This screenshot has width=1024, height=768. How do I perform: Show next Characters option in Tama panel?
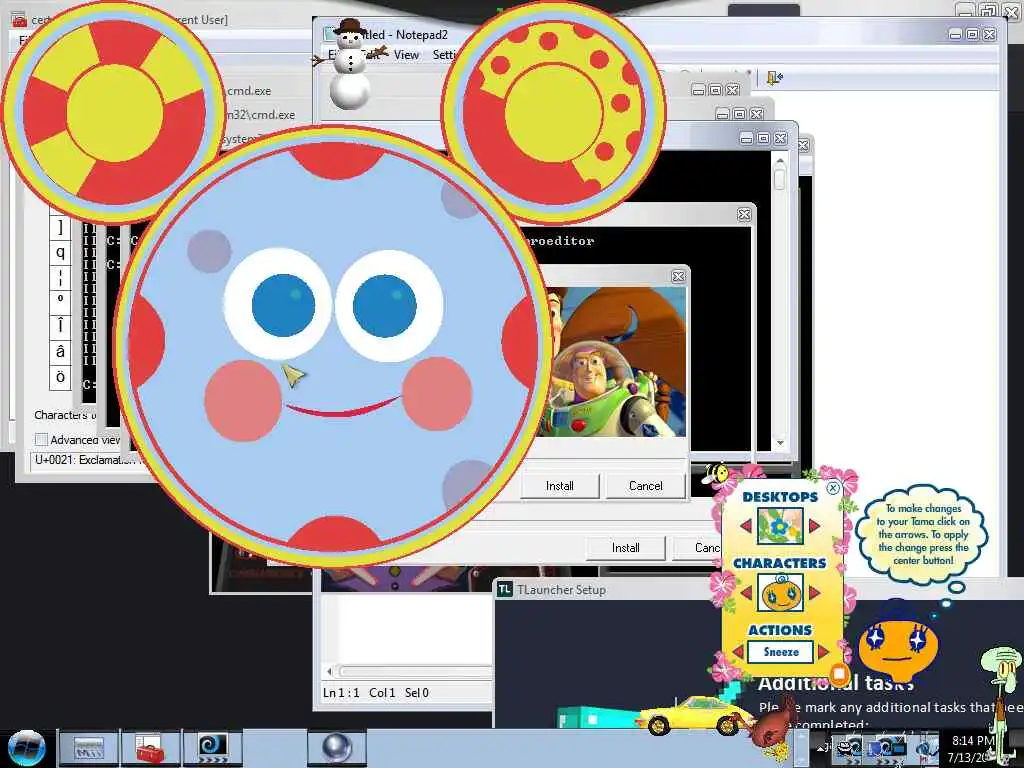tap(814, 592)
